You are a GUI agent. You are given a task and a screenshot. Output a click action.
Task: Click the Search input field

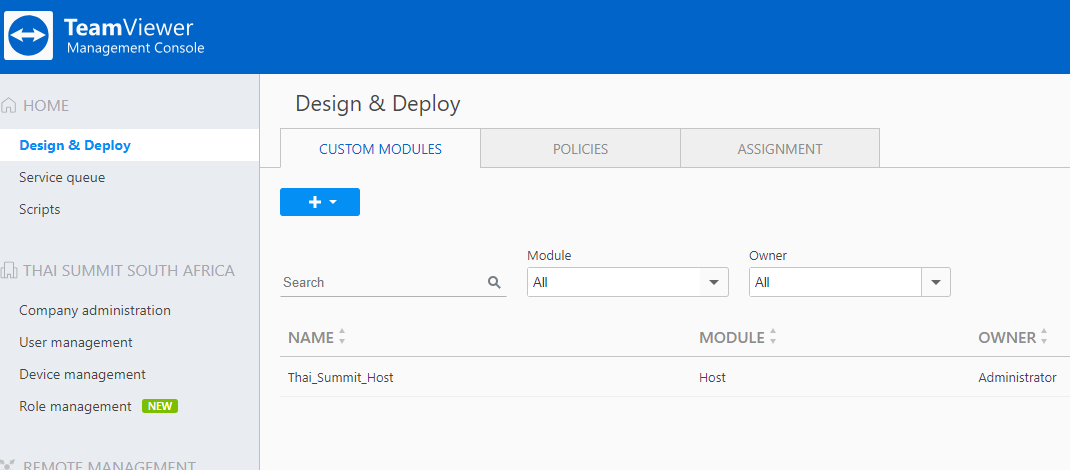point(380,282)
